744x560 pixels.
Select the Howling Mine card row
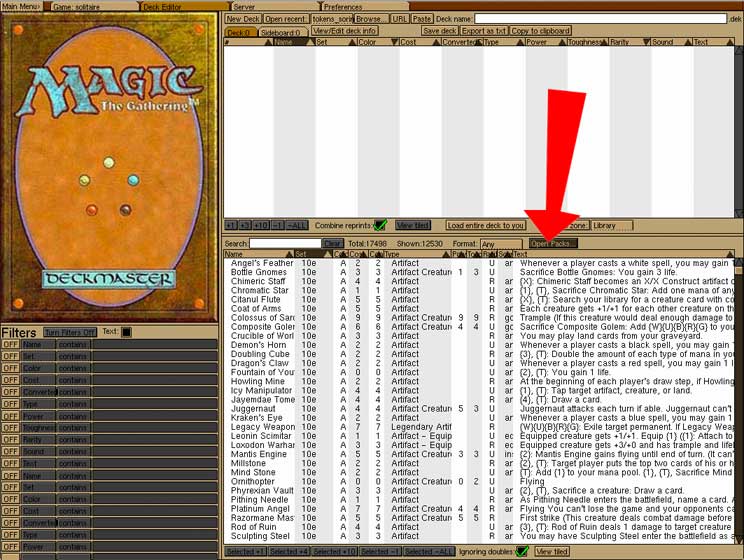click(479, 381)
